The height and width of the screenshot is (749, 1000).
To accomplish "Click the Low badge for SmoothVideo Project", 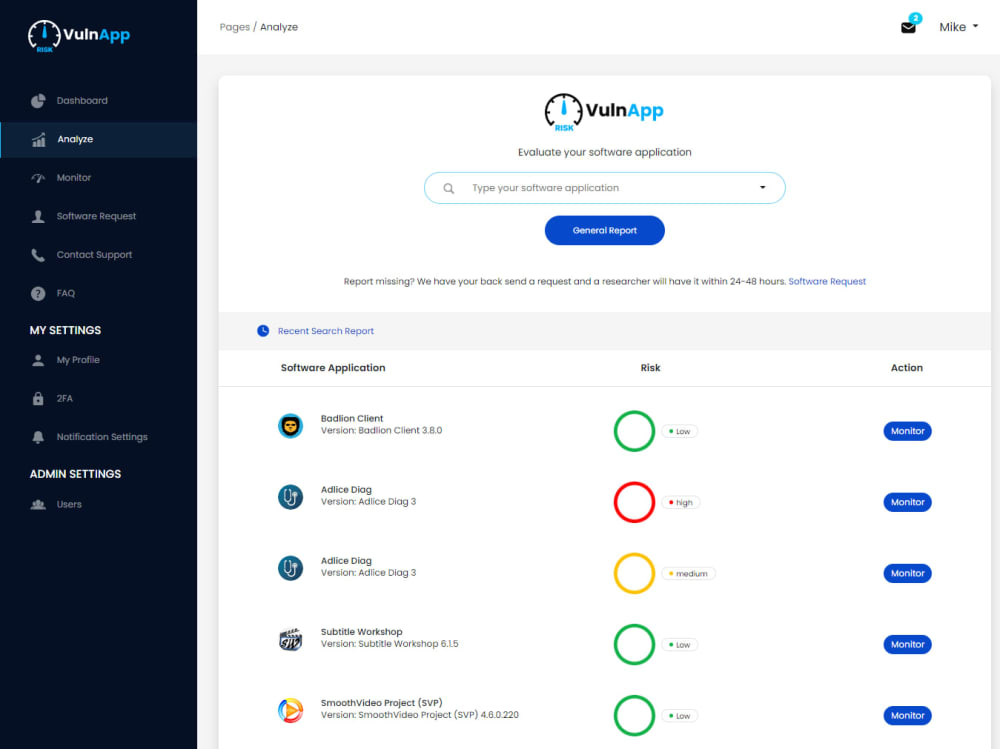I will 679,716.
